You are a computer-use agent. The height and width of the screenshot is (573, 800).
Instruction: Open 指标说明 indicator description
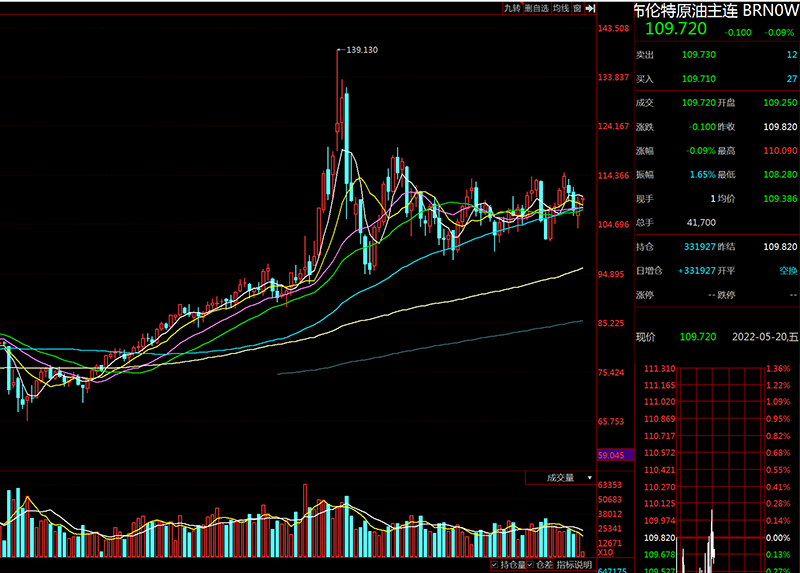574,565
